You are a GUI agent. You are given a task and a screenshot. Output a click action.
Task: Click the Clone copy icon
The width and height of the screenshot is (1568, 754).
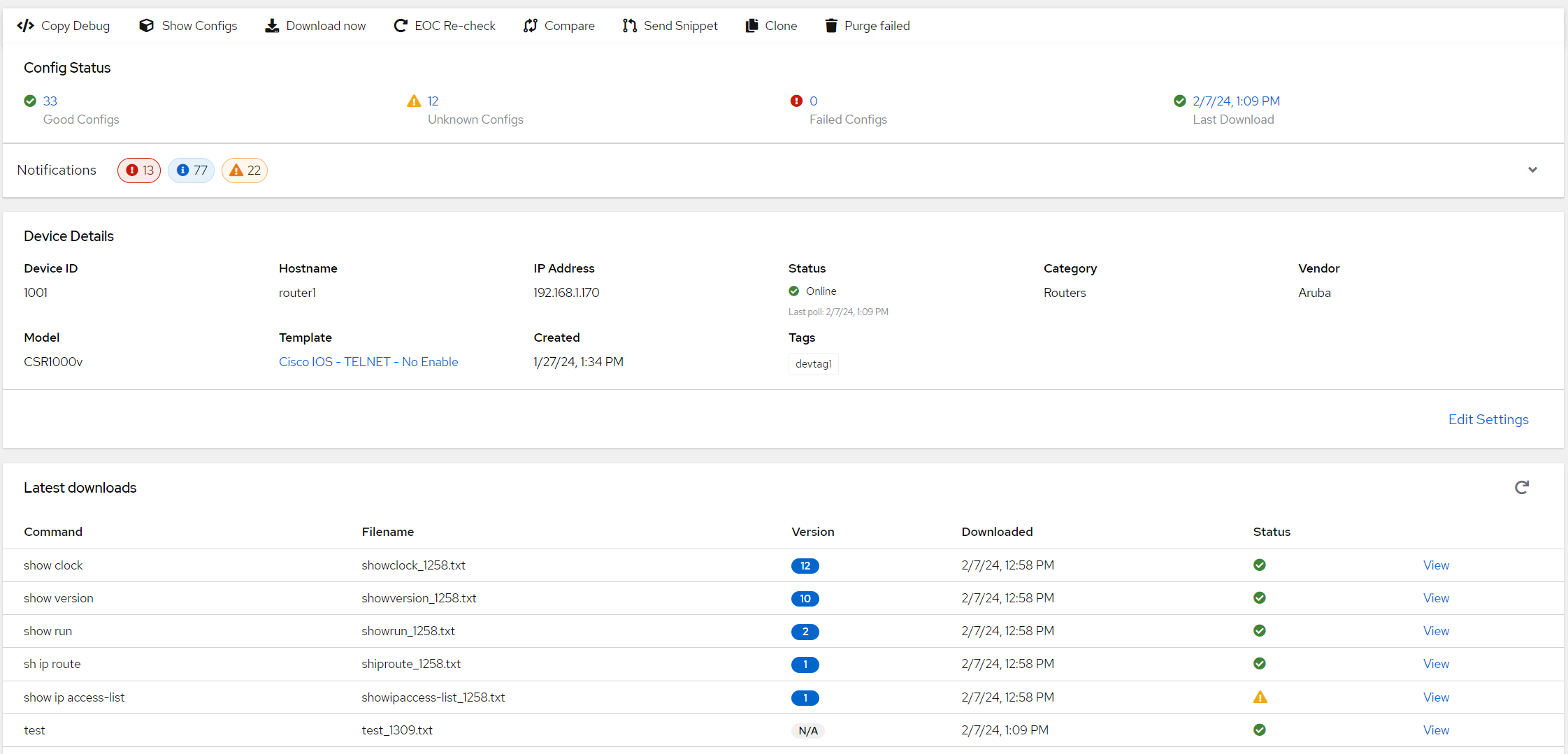(x=751, y=26)
